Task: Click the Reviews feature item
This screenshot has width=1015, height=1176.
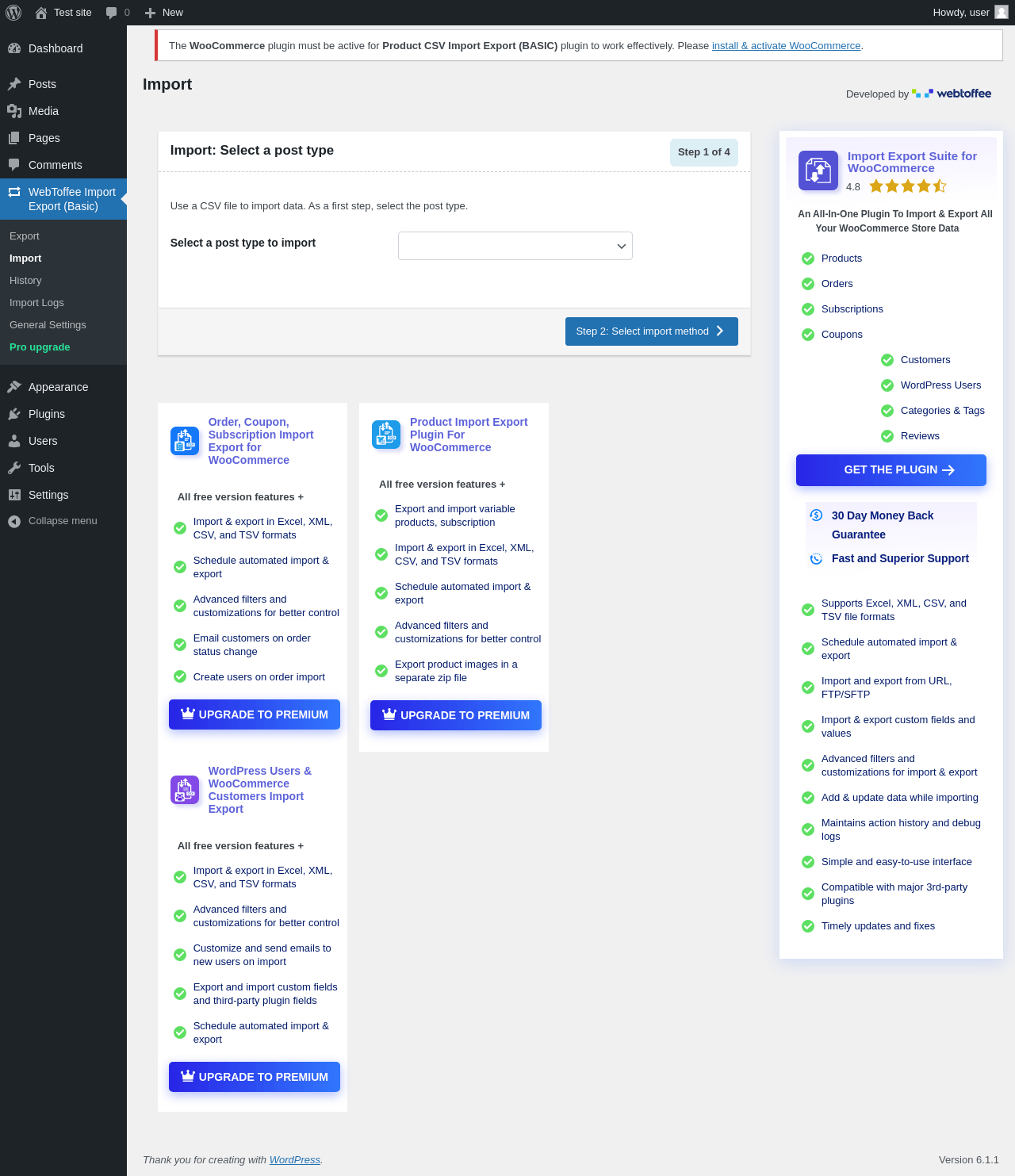Action: click(920, 436)
